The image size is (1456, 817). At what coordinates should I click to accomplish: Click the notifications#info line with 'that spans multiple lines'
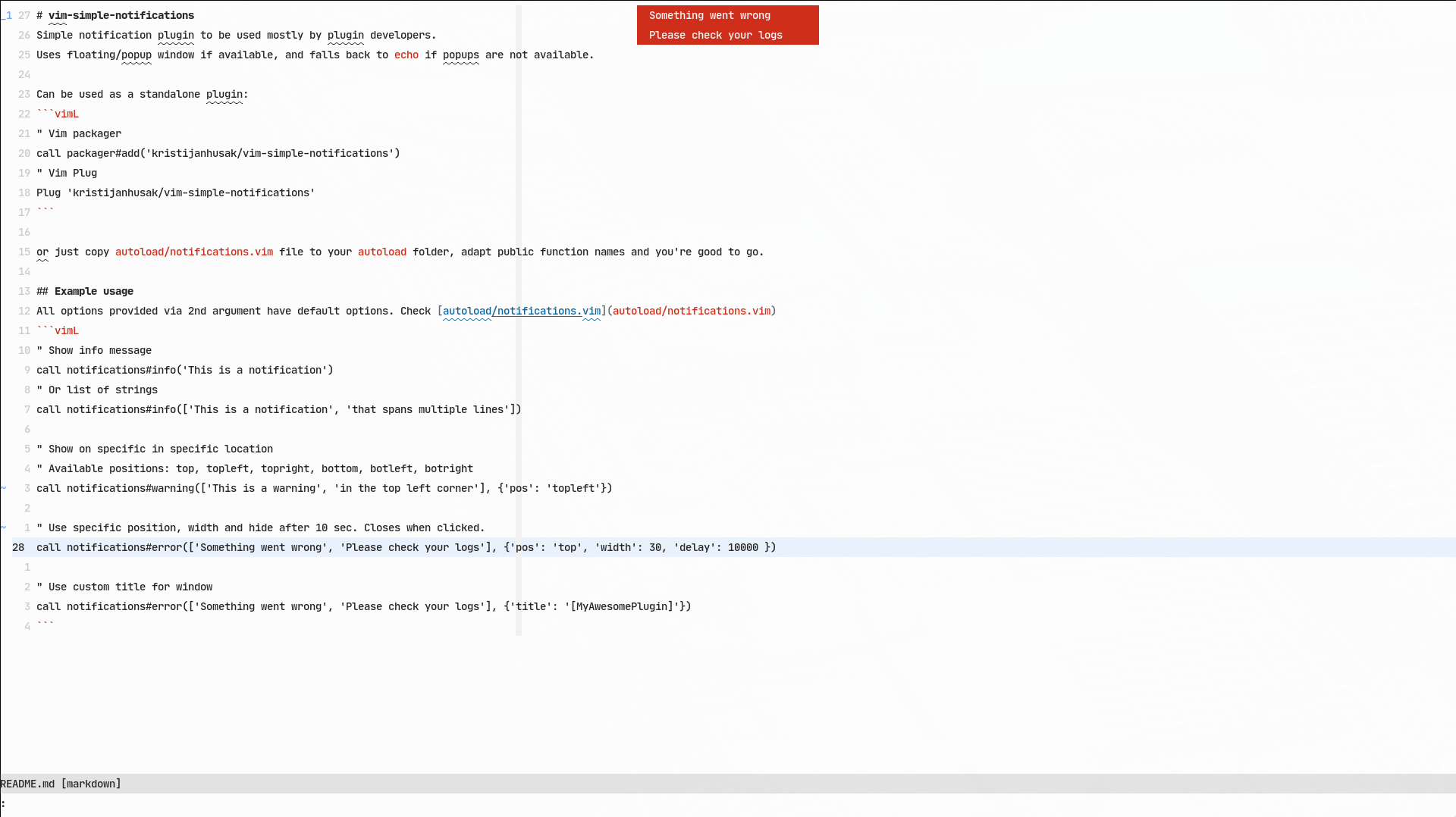(x=279, y=409)
